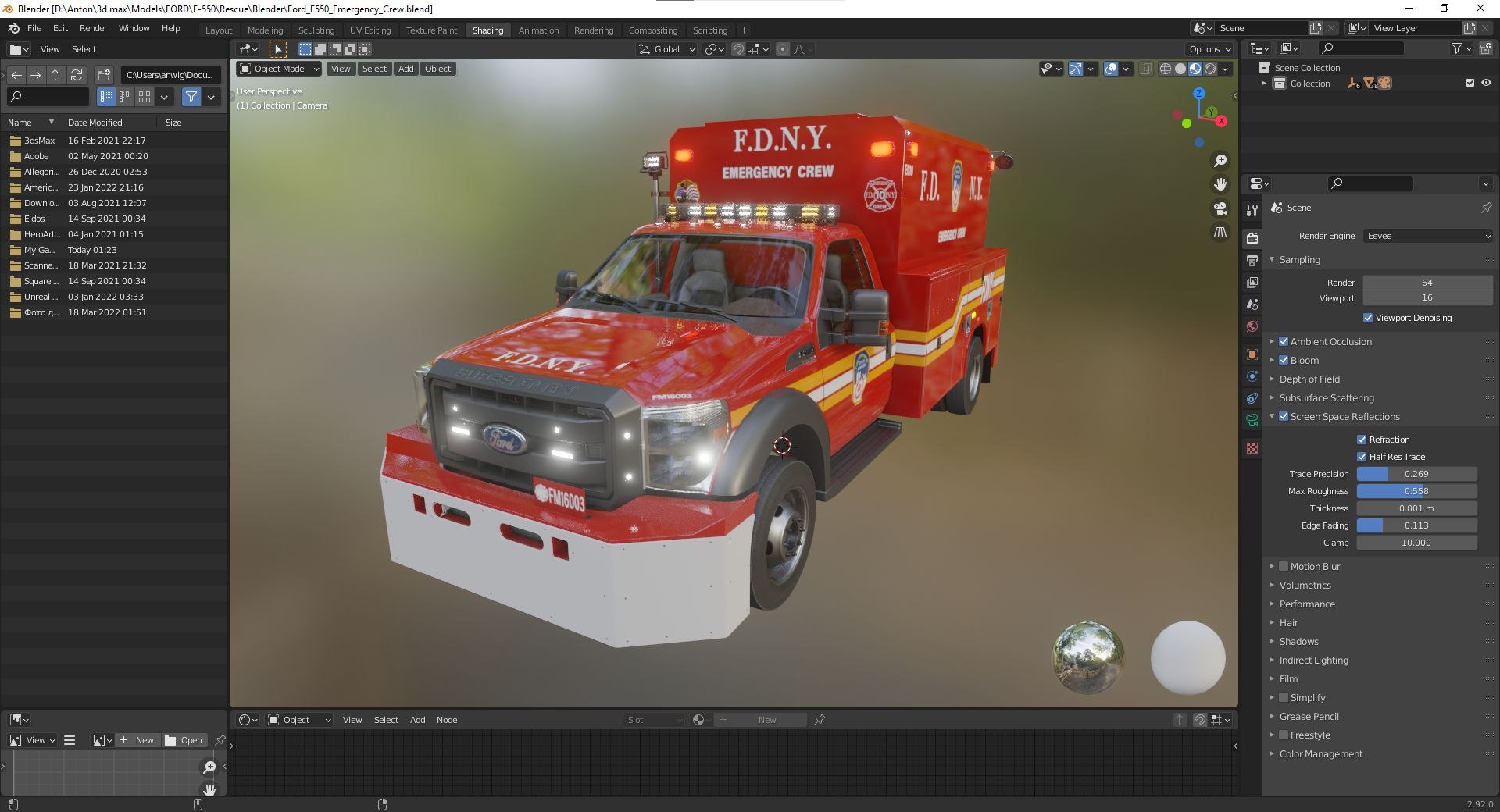
Task: Pin the Scene properties panel
Action: [x=1486, y=208]
